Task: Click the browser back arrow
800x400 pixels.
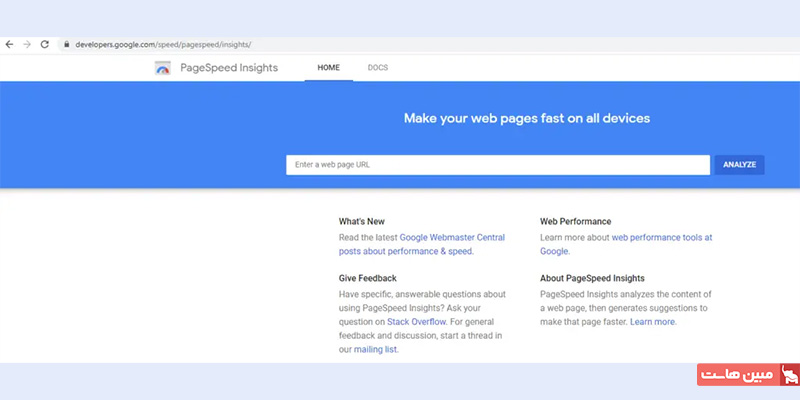Action: click(9, 45)
